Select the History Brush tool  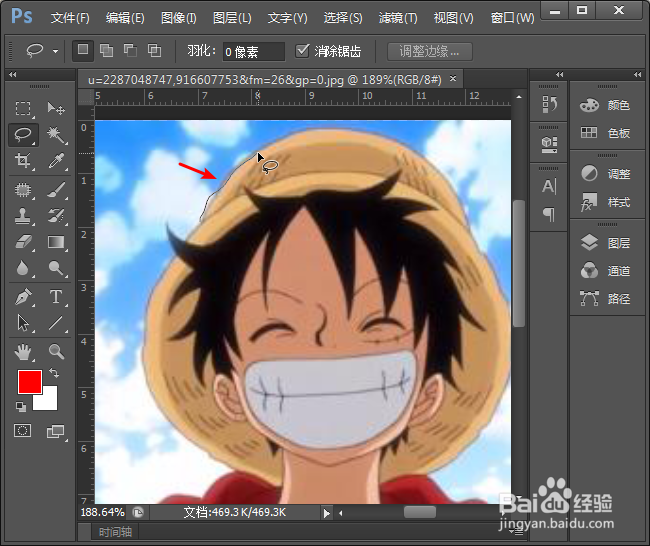tap(56, 216)
